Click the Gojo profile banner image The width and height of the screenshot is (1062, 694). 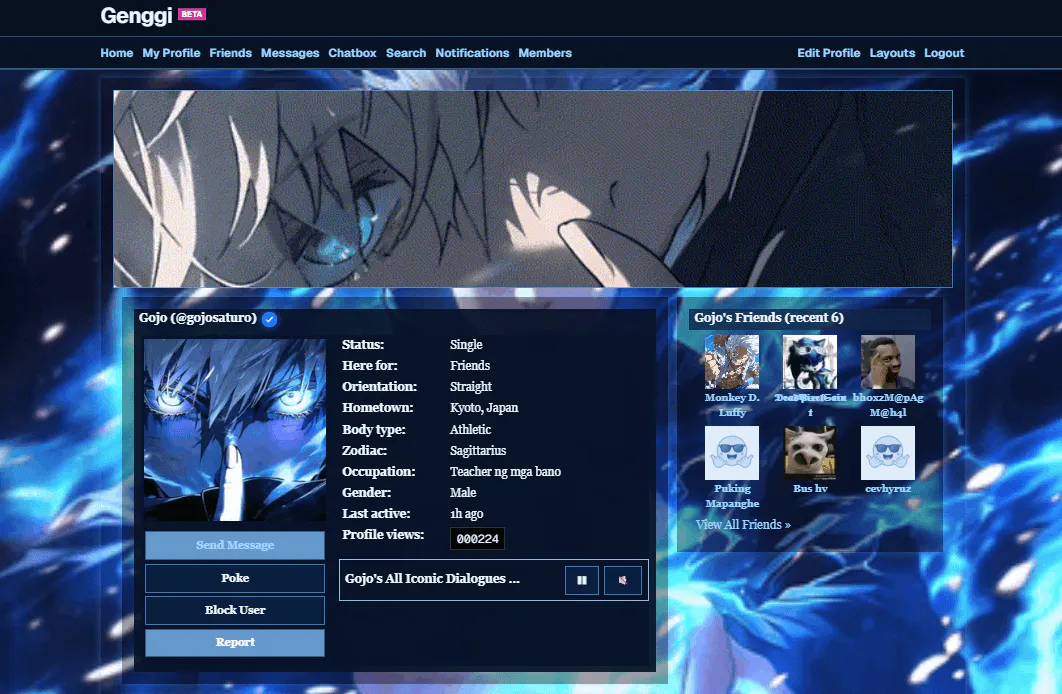[533, 189]
